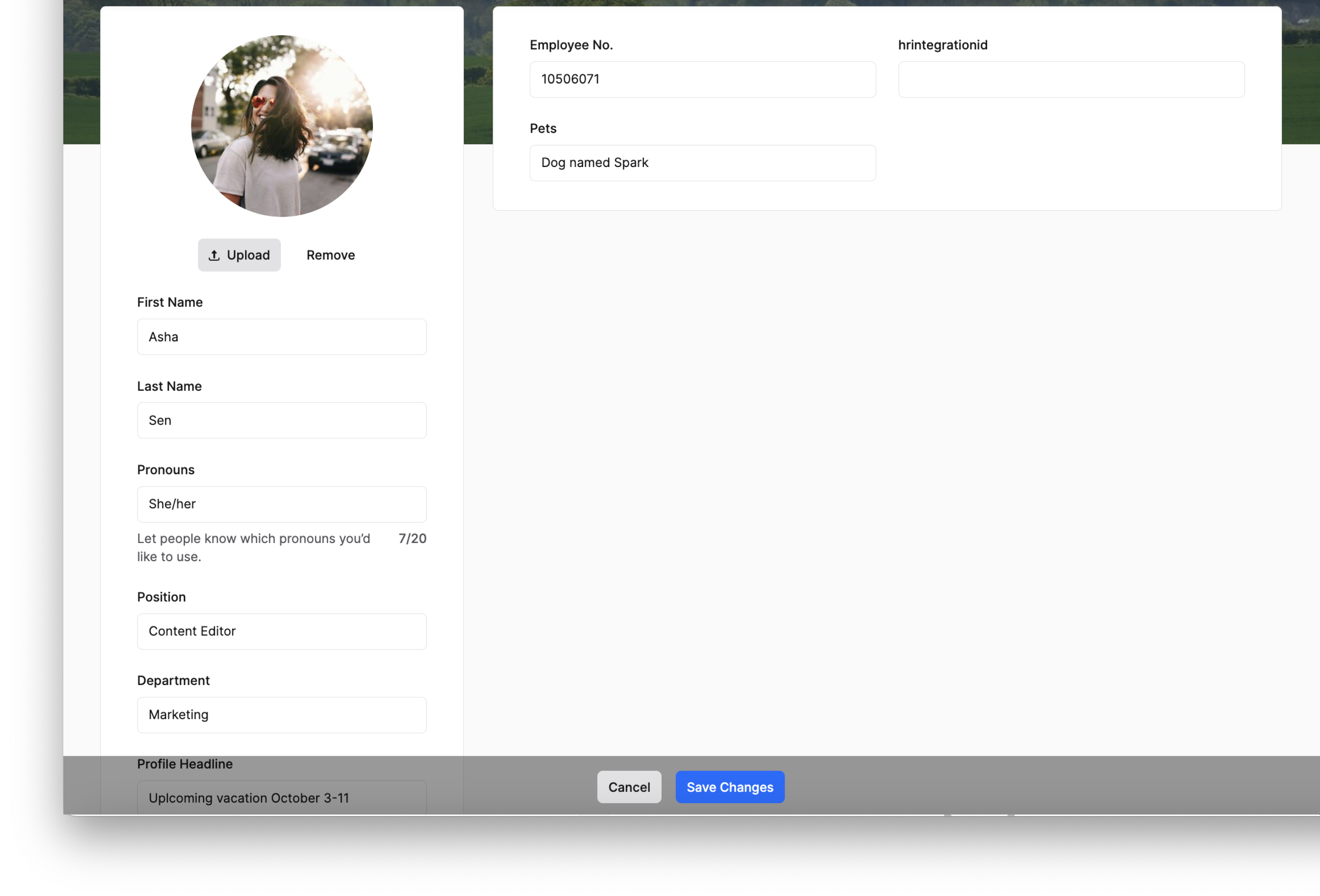This screenshot has width=1320, height=896.
Task: Click the pronouns helper text
Action: 253,547
